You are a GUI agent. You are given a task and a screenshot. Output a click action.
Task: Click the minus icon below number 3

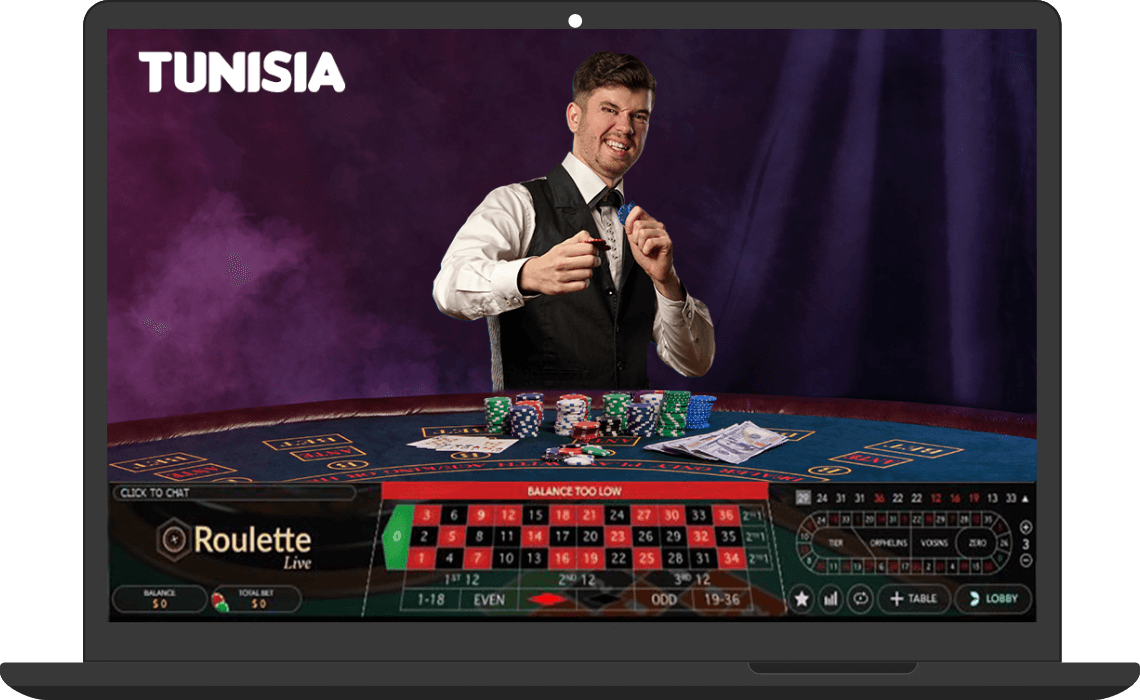tap(1026, 560)
